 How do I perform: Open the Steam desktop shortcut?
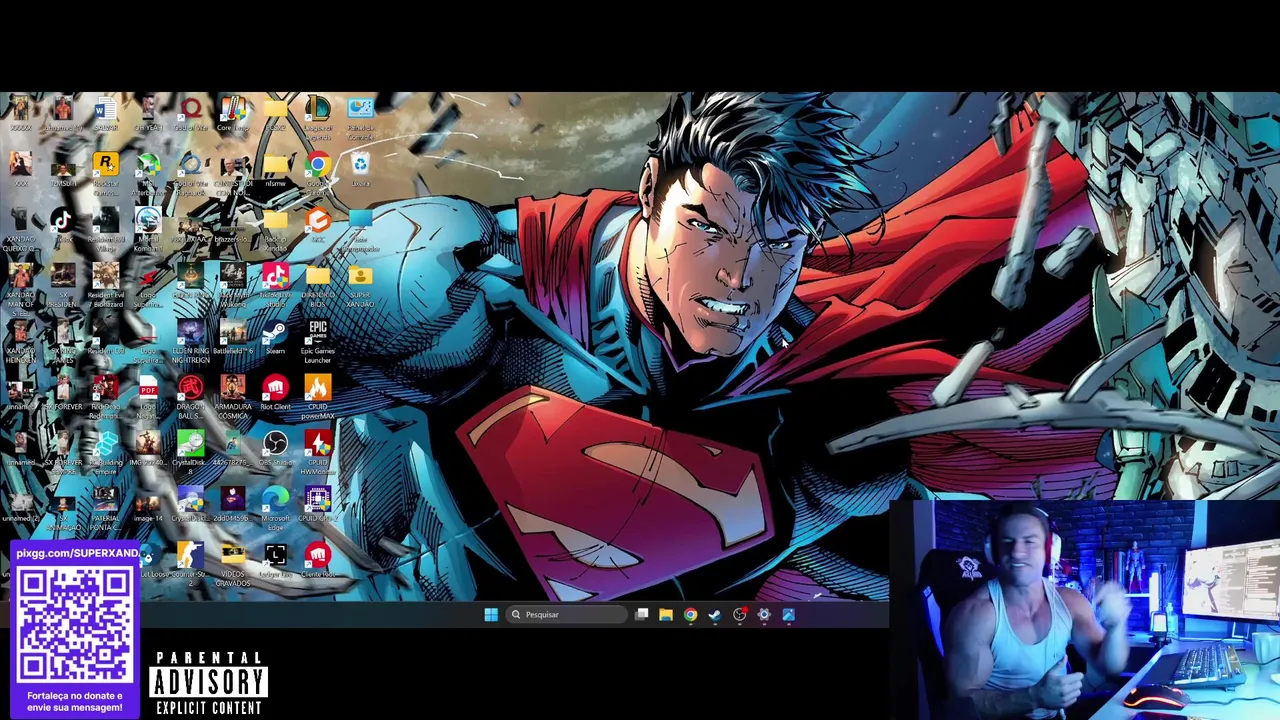coord(275,338)
